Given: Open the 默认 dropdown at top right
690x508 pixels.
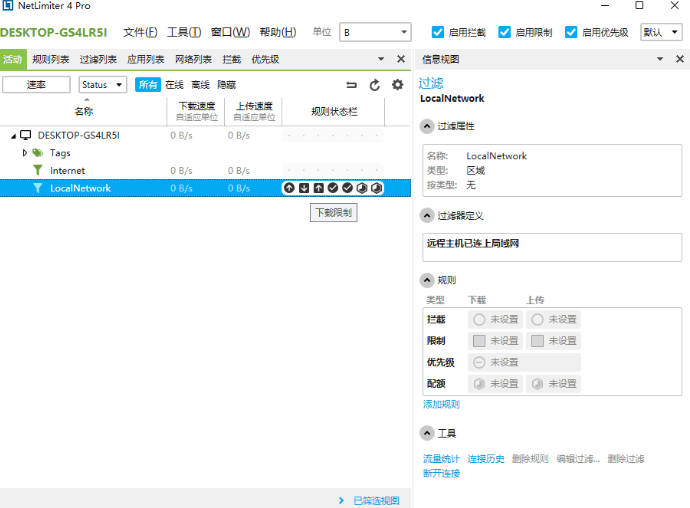Looking at the screenshot, I should (x=661, y=32).
